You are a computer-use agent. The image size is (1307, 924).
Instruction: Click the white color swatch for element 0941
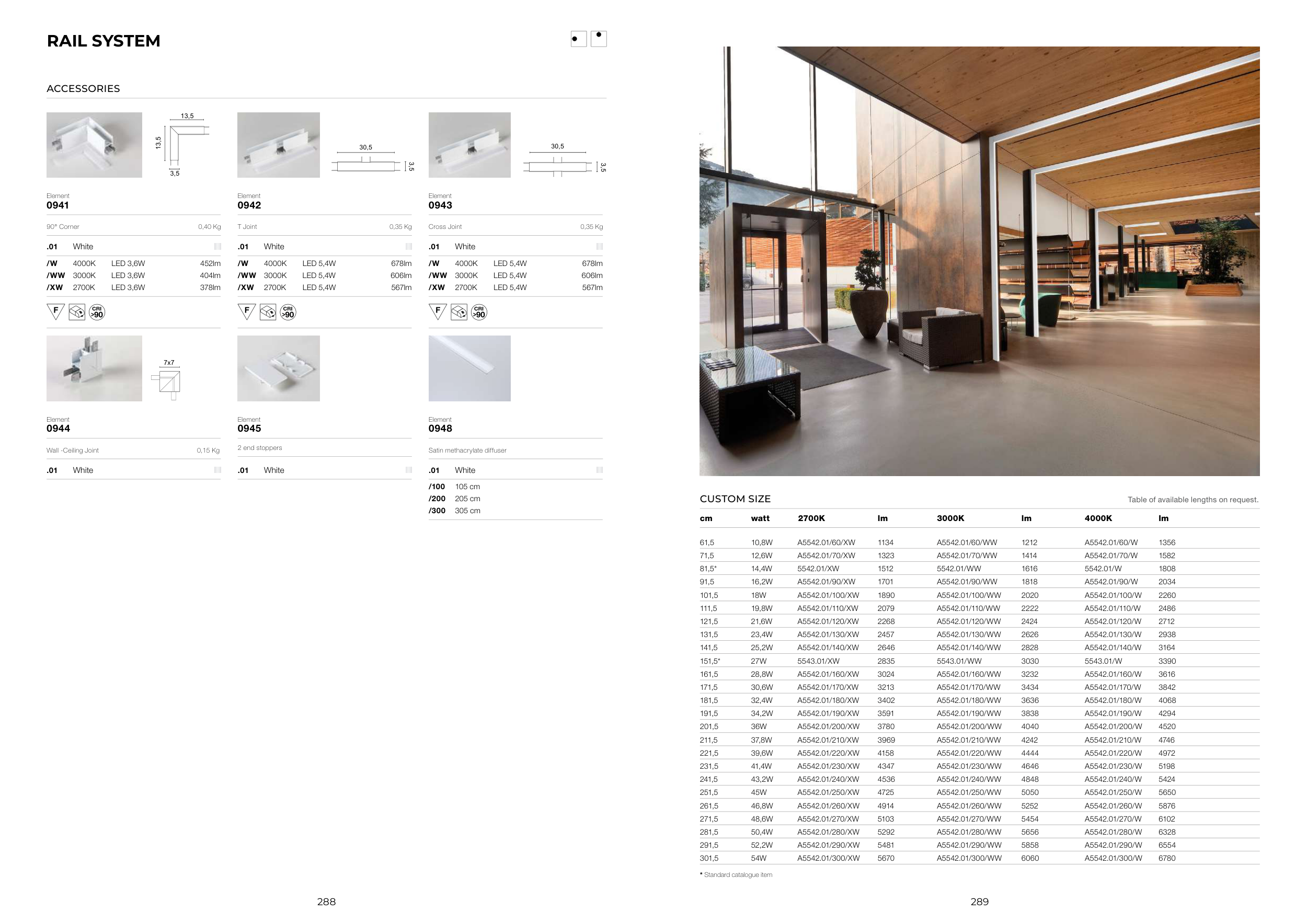pos(217,246)
